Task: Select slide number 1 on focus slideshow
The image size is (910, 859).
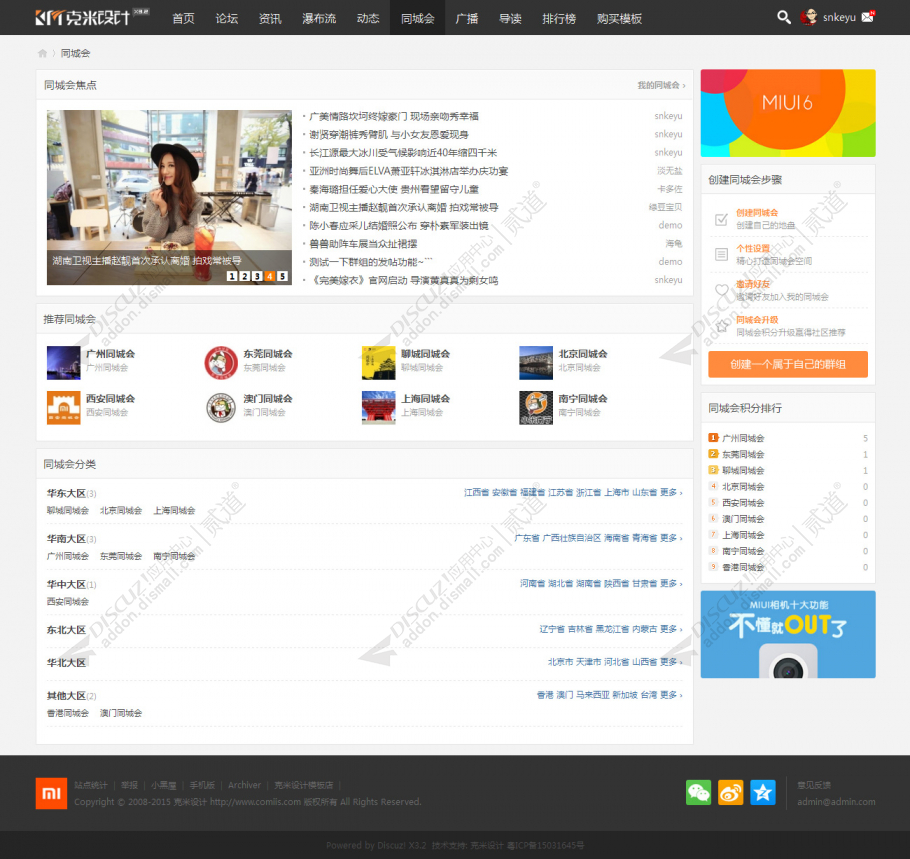Action: pyautogui.click(x=232, y=276)
